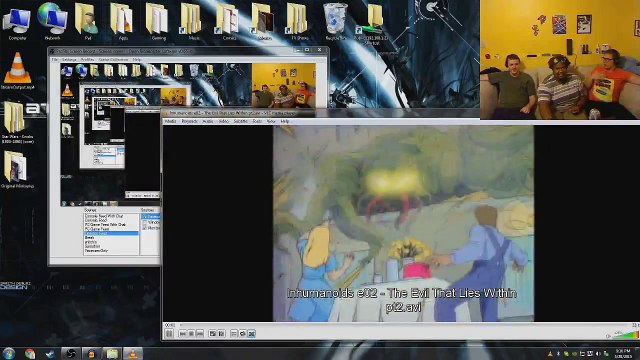Pause playback in VLC

(x=169, y=334)
